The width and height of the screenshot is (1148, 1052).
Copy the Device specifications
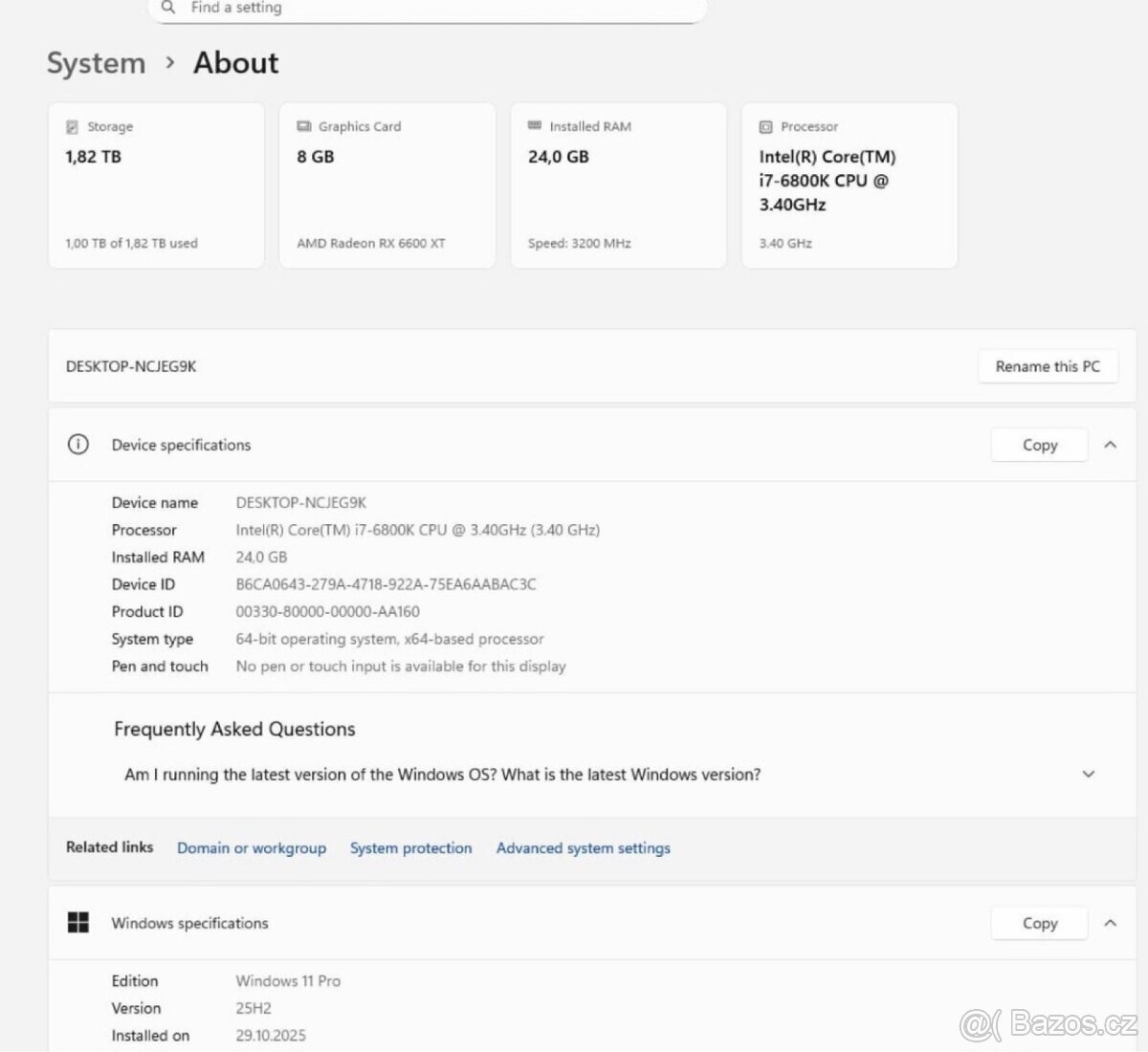1040,445
